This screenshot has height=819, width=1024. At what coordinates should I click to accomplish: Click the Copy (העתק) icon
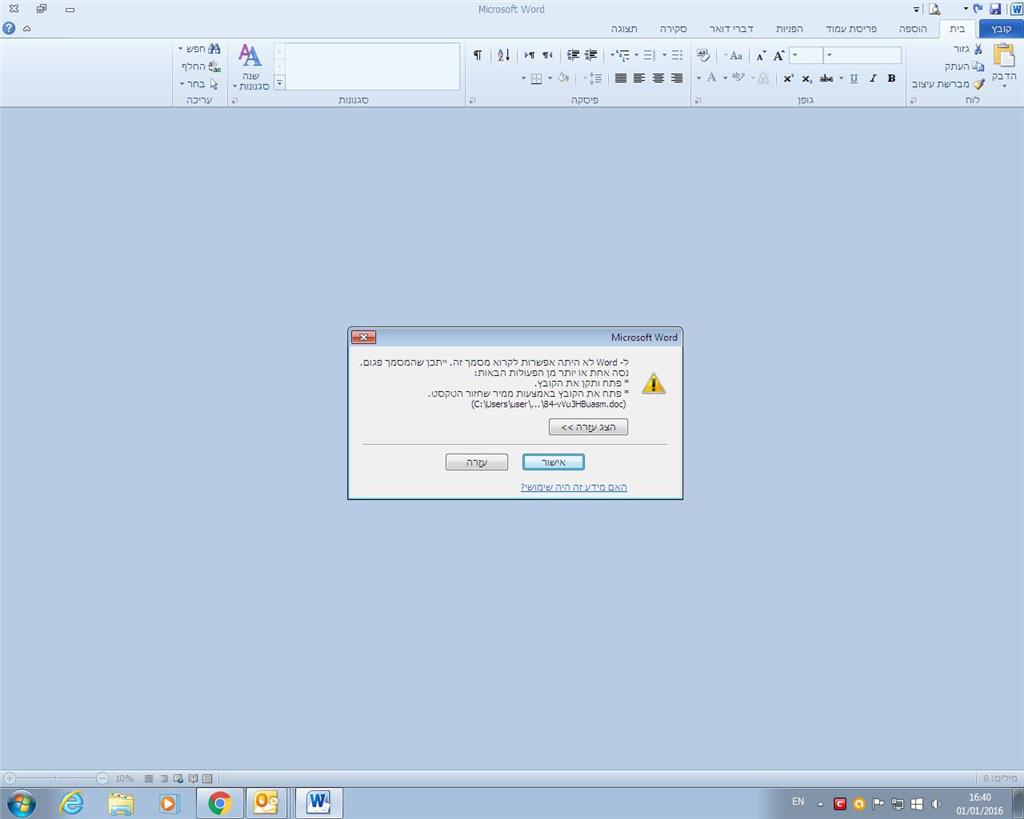(x=978, y=66)
